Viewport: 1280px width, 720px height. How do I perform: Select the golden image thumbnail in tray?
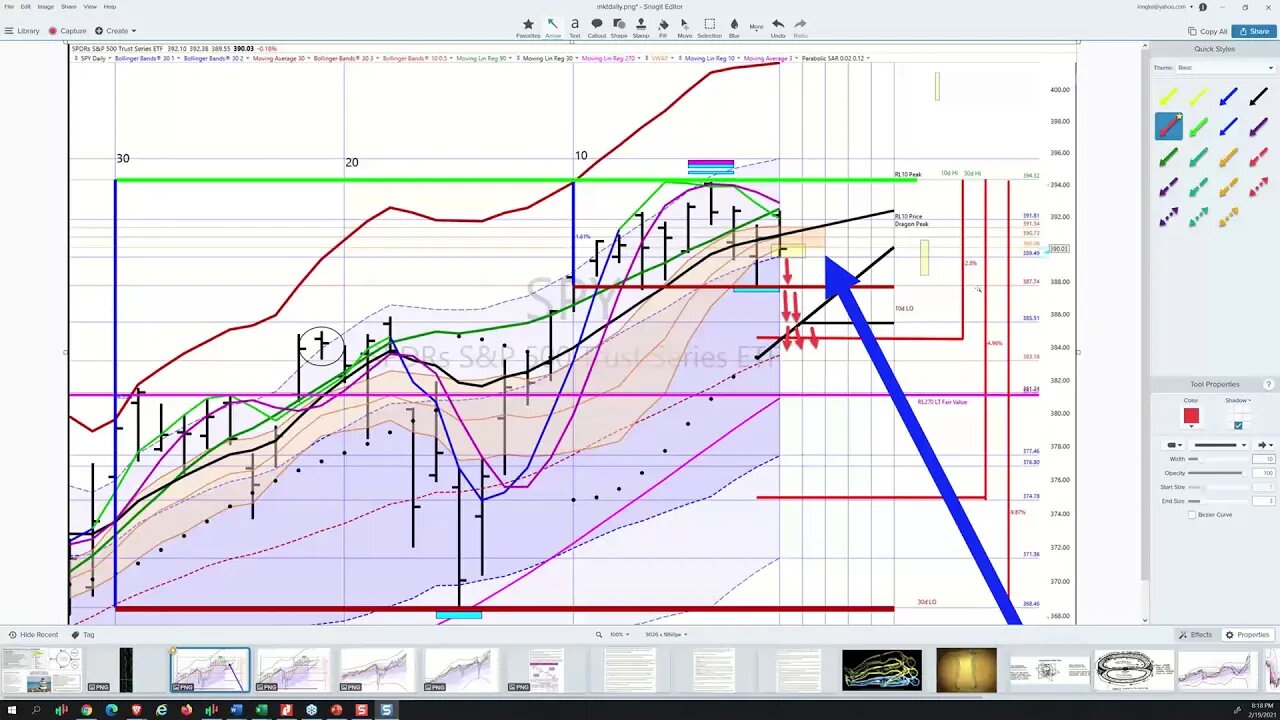point(966,670)
